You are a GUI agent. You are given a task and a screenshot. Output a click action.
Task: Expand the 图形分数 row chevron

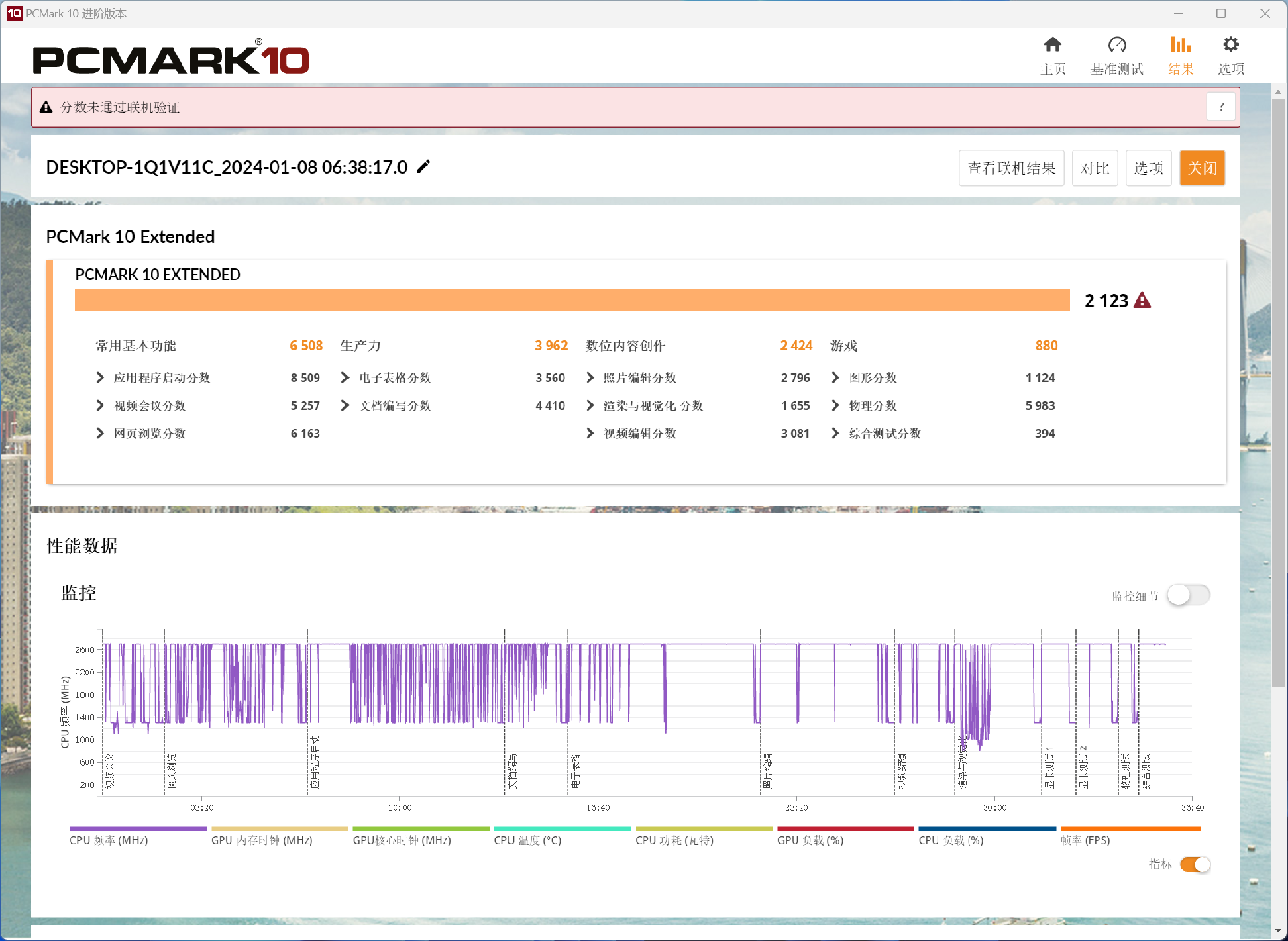[835, 378]
